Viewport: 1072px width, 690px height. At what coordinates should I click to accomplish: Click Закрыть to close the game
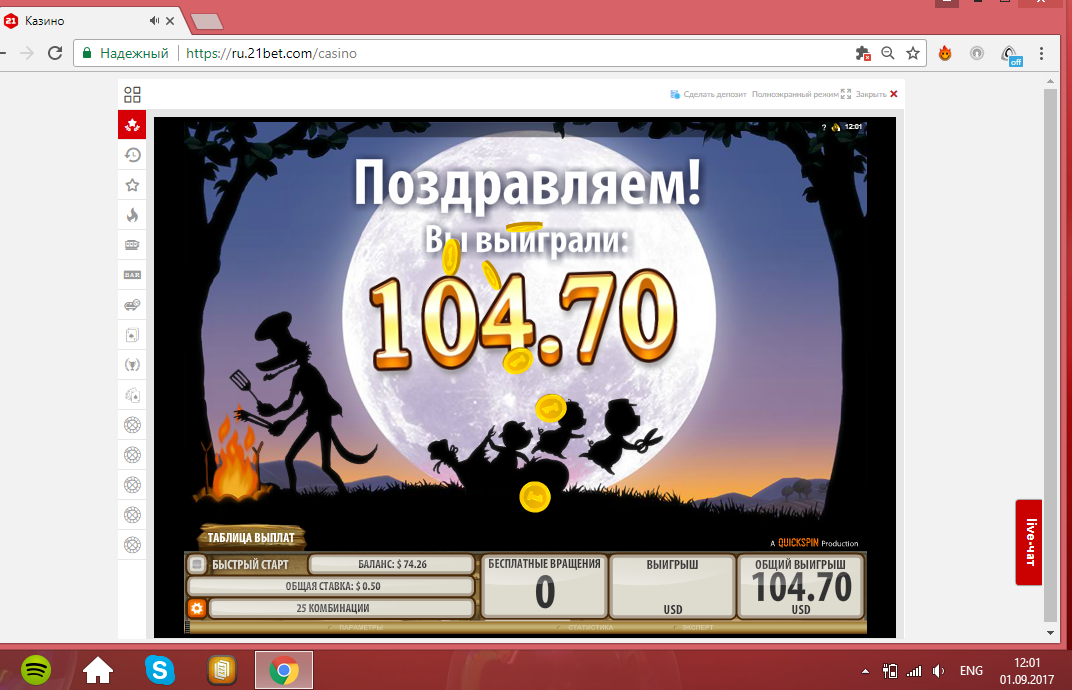pyautogui.click(x=876, y=94)
